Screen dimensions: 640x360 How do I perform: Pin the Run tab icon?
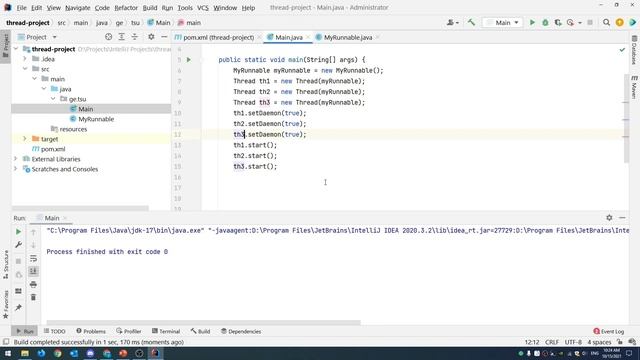(18, 307)
